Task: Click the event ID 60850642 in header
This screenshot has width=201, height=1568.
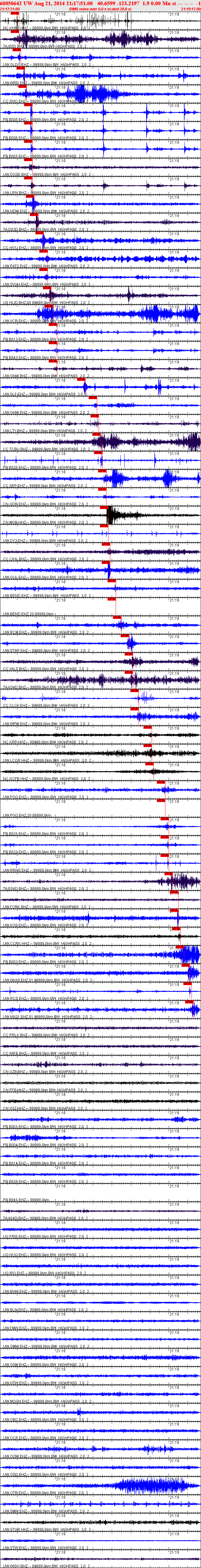Action: 11,4
